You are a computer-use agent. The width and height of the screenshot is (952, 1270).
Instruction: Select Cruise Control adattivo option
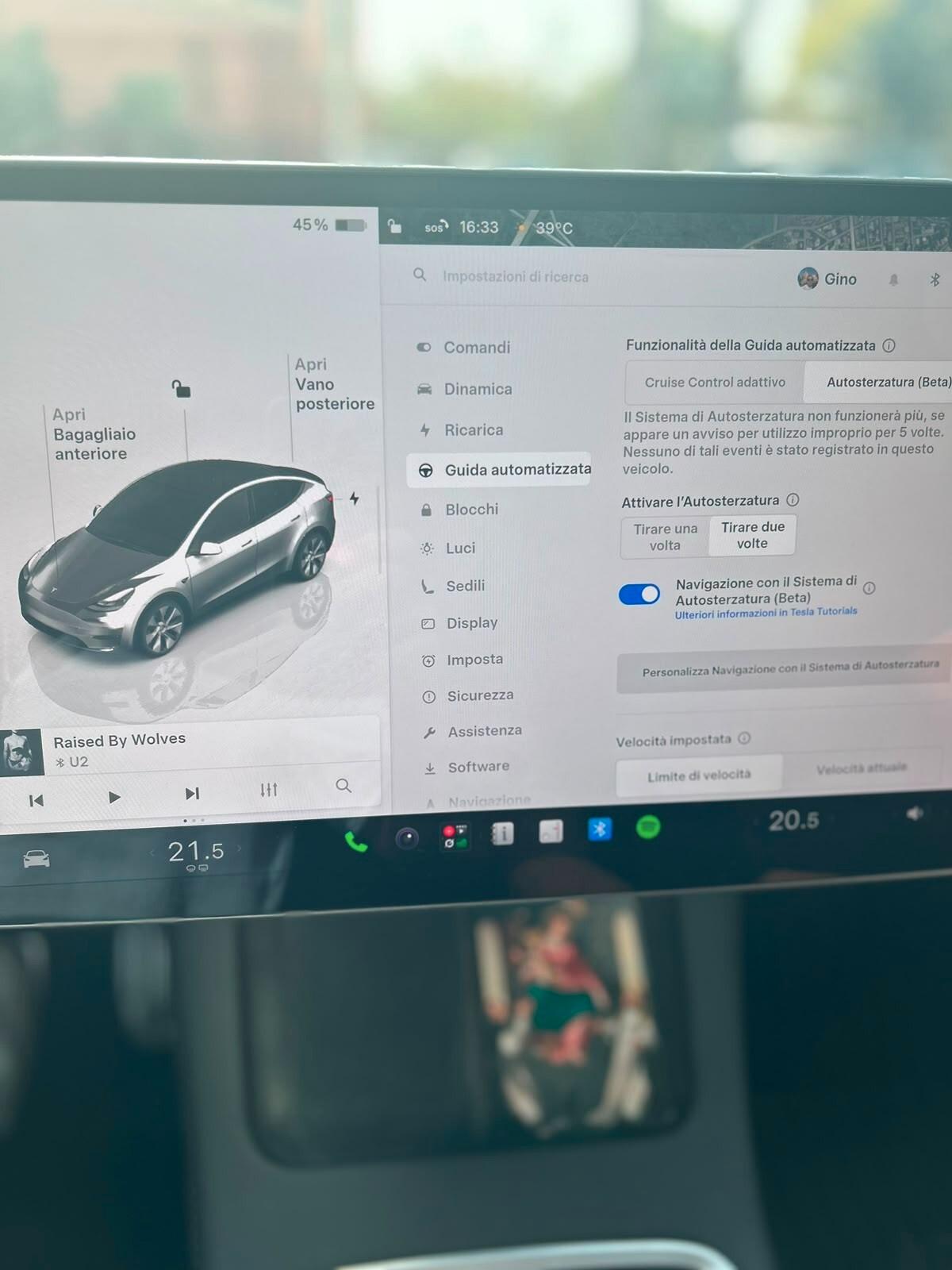[715, 383]
